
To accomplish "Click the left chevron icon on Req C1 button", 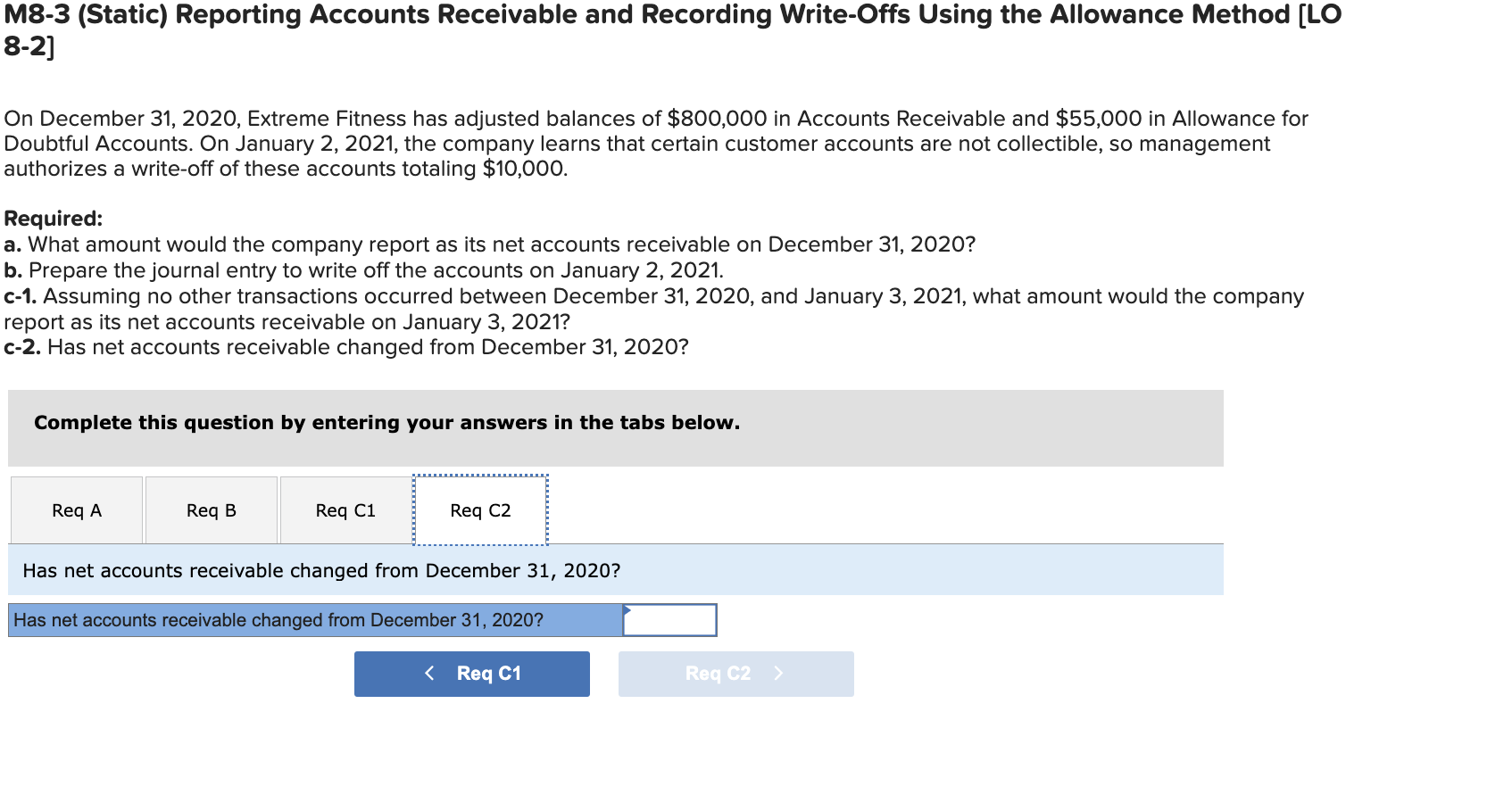I will [431, 673].
